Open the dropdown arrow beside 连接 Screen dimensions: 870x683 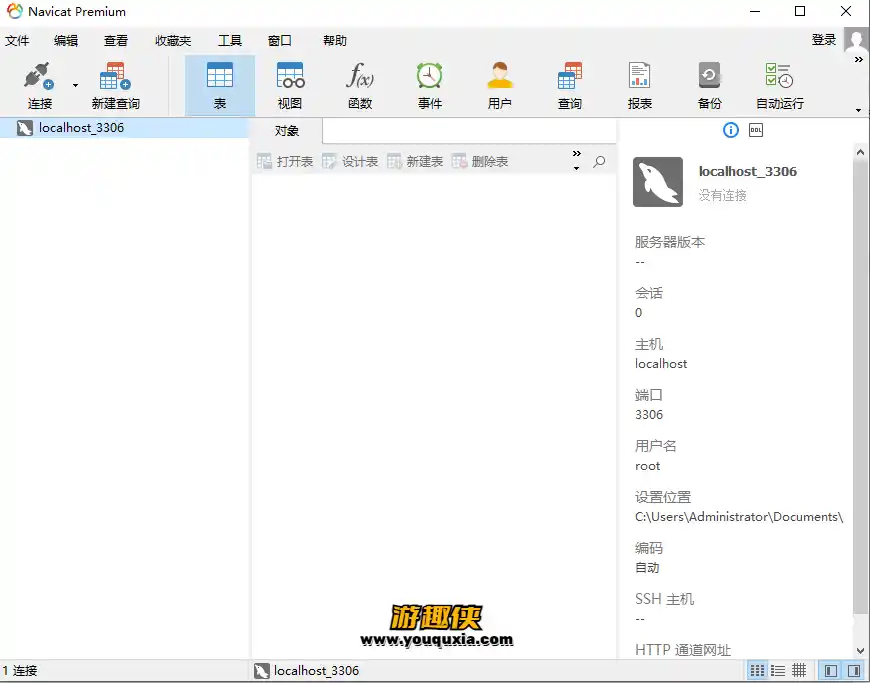click(75, 85)
